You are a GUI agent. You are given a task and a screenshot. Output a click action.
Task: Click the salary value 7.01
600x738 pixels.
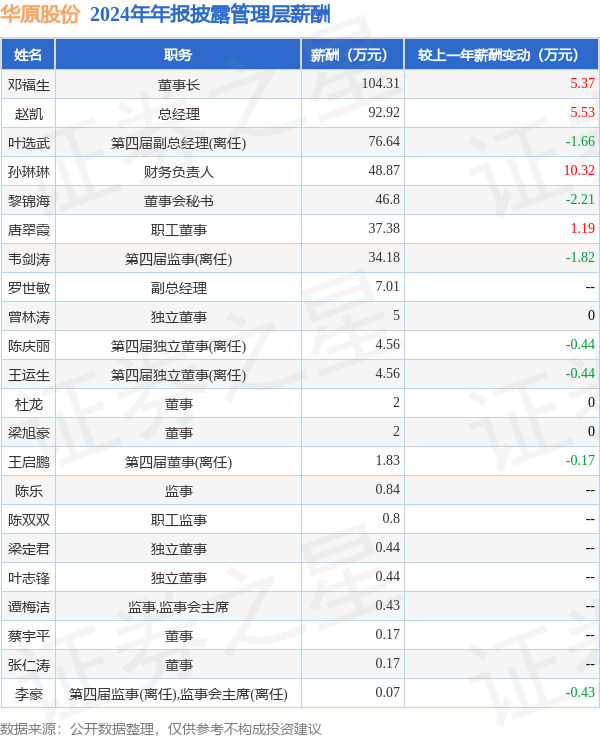pos(387,287)
